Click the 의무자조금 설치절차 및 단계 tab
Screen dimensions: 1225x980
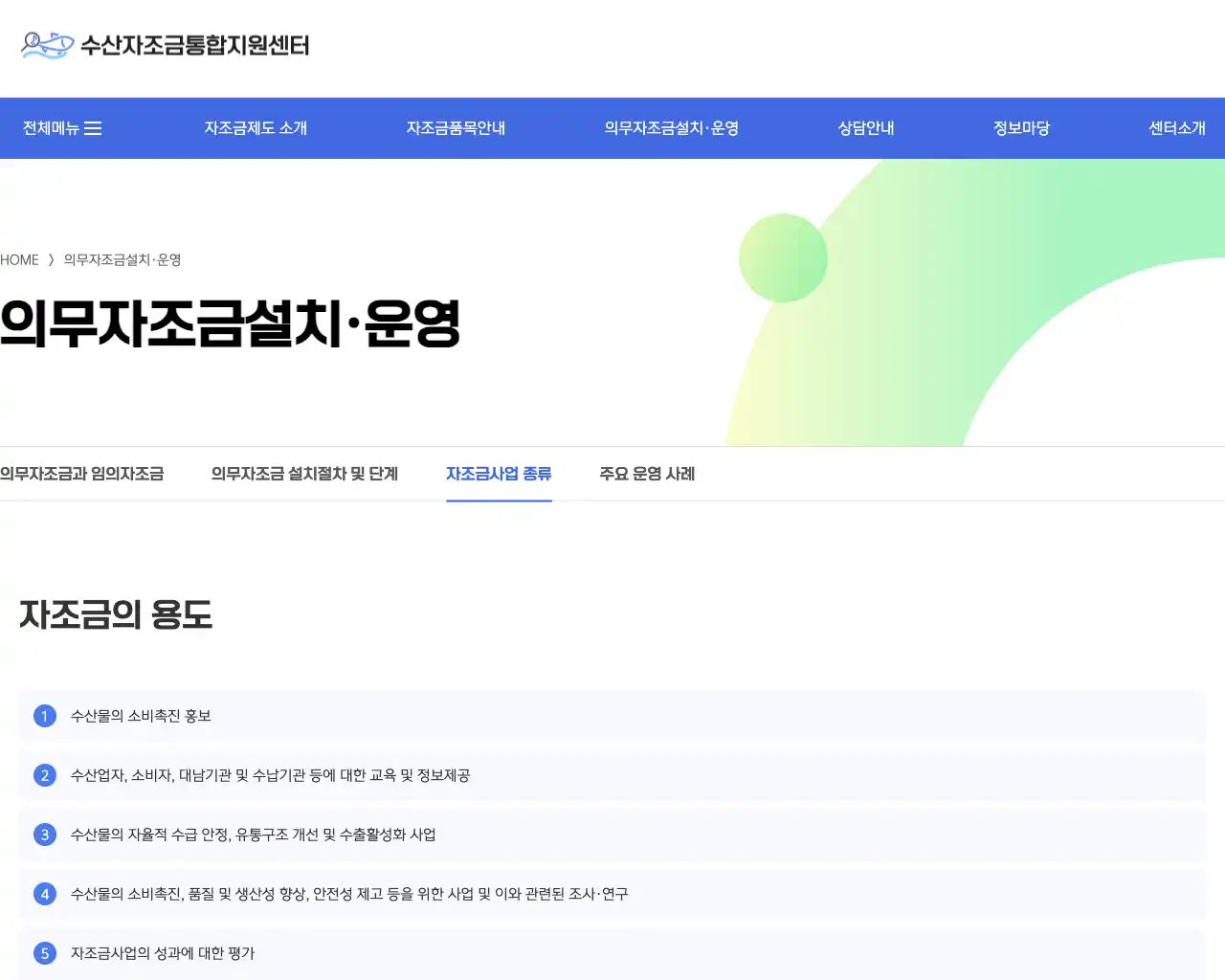304,474
